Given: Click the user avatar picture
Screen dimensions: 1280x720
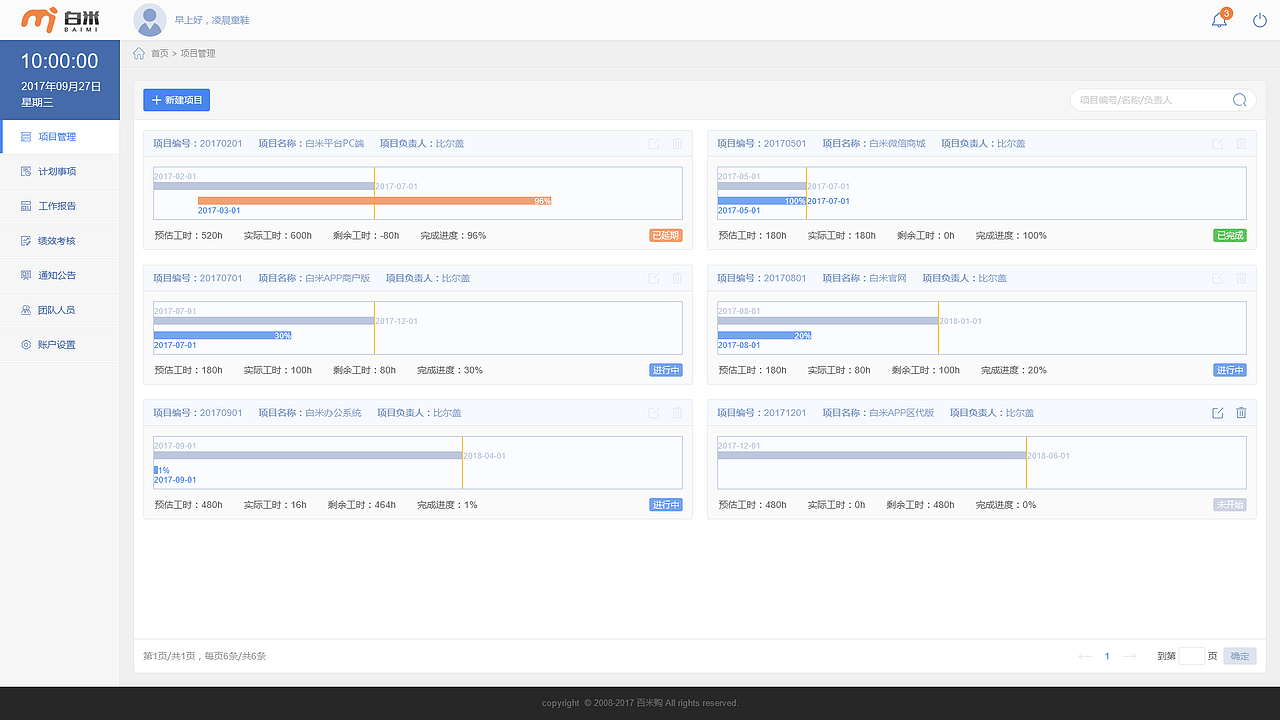Looking at the screenshot, I should pos(150,20).
